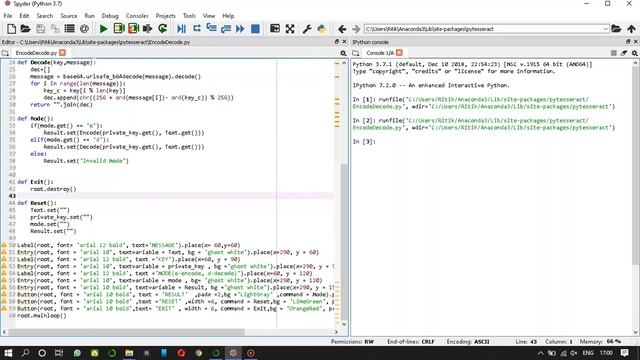Save all files from toolbar
This screenshot has width=640, height=360.
pos(55,29)
